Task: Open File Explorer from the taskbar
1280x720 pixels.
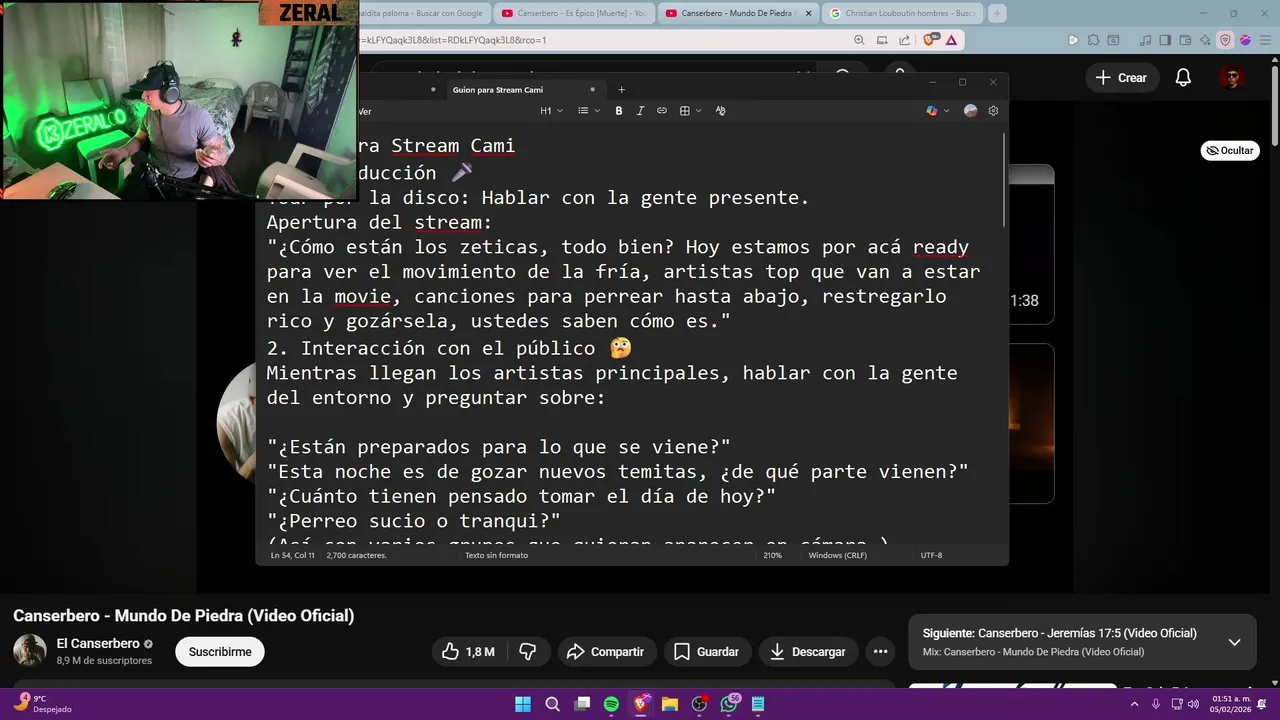Action: tap(670, 704)
